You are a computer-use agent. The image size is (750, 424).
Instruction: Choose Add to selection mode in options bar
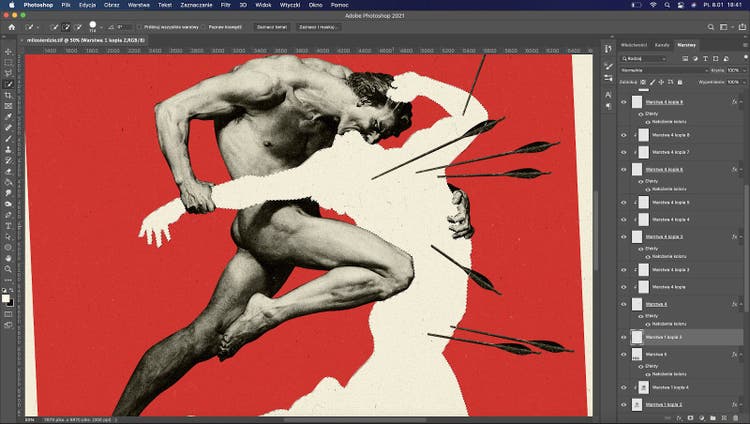pos(66,27)
